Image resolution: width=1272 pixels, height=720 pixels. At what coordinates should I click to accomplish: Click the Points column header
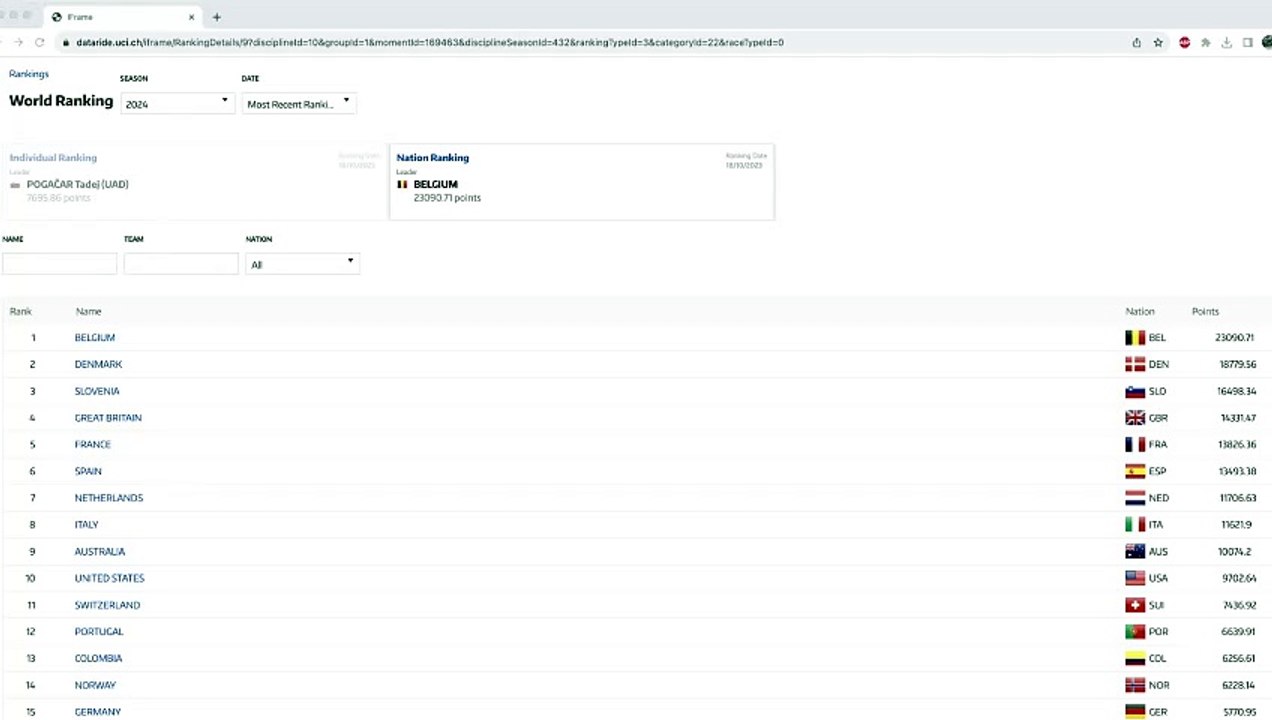click(x=1205, y=312)
